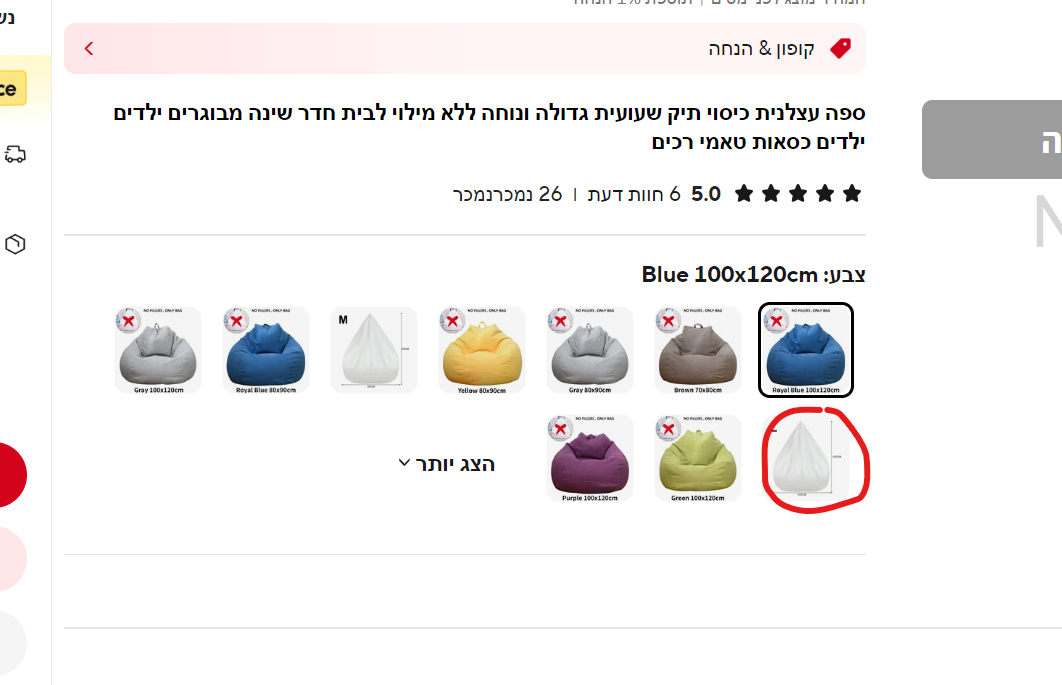Pick Royal Blue 80x90cm variant
Viewport: 1062px width, 685px height.
(x=266, y=350)
